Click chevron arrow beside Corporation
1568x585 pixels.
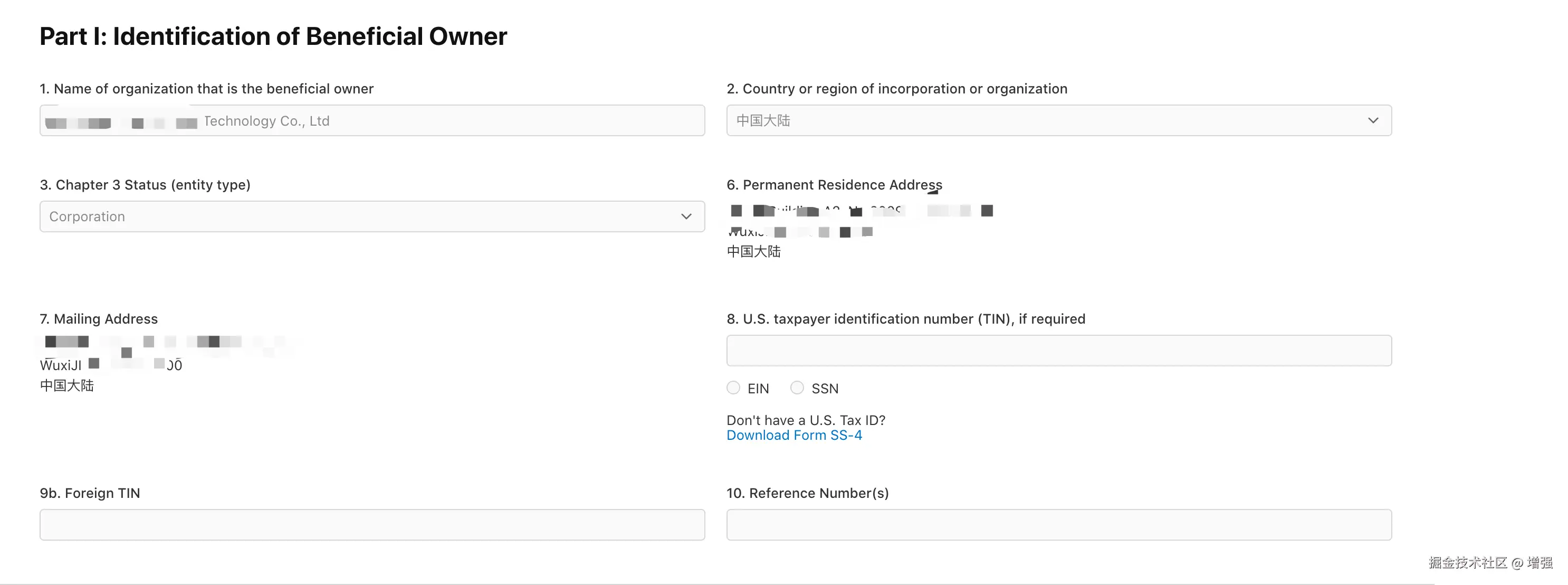tap(686, 217)
